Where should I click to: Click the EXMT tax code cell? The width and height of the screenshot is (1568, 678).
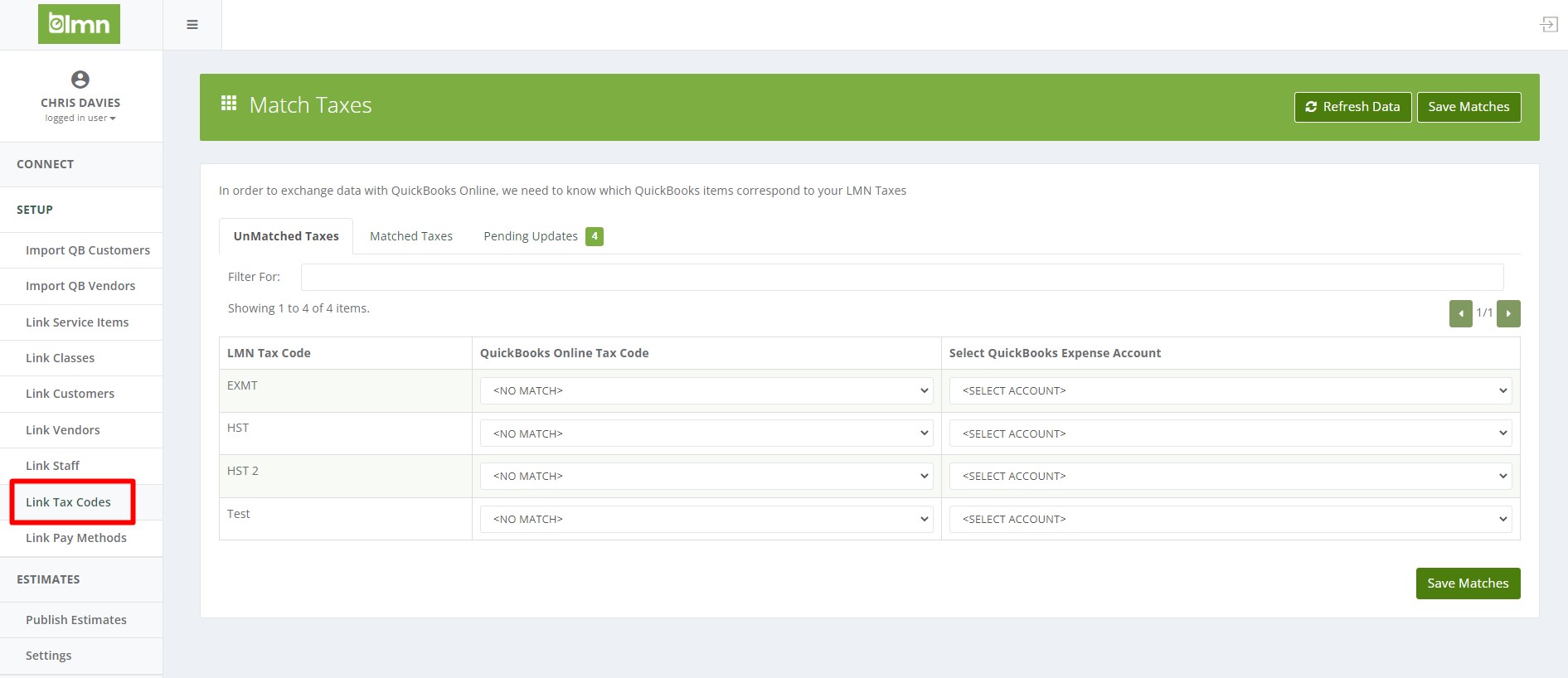click(346, 390)
